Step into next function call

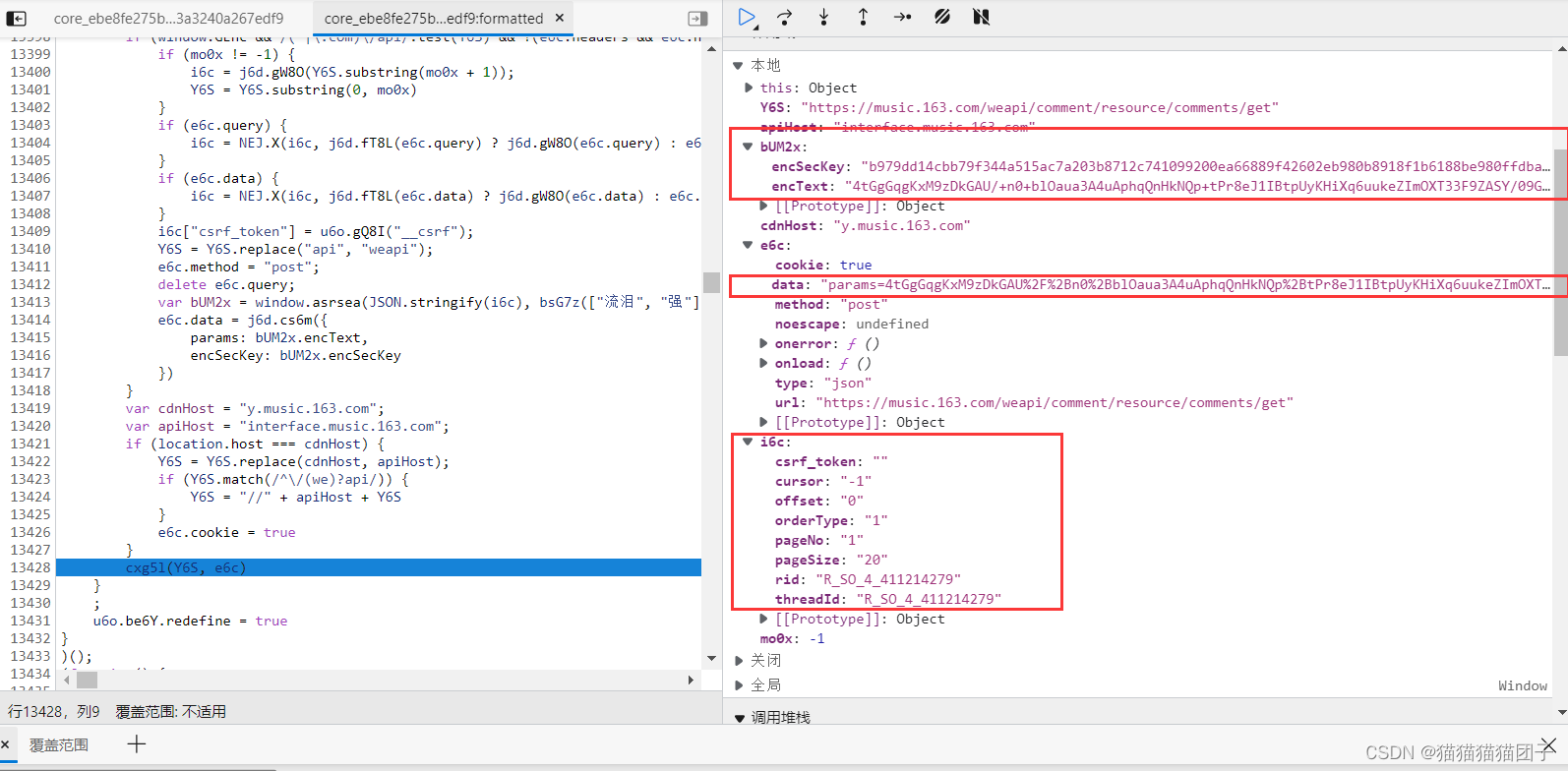(823, 17)
